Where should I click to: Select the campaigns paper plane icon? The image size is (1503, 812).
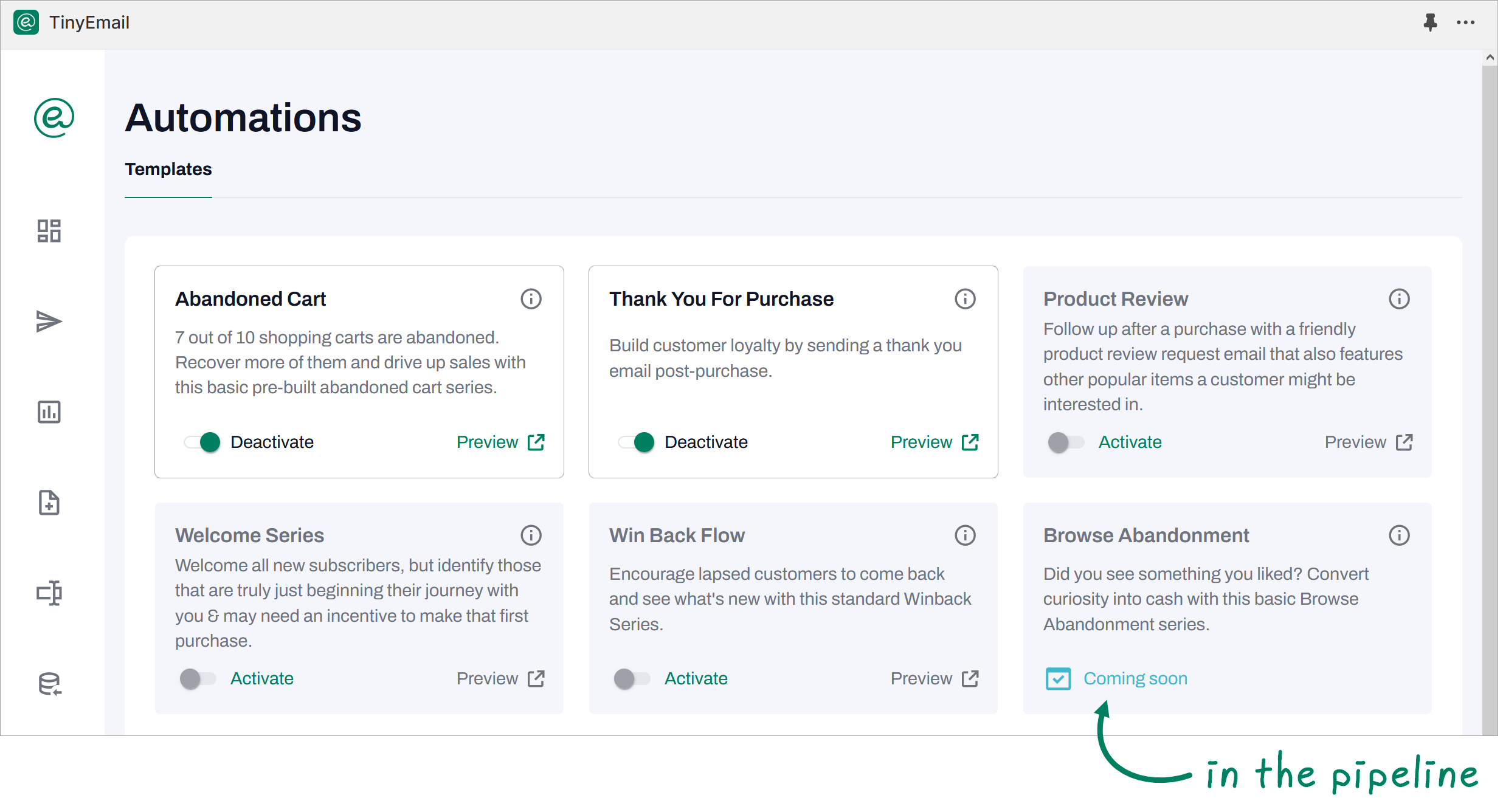[49, 321]
